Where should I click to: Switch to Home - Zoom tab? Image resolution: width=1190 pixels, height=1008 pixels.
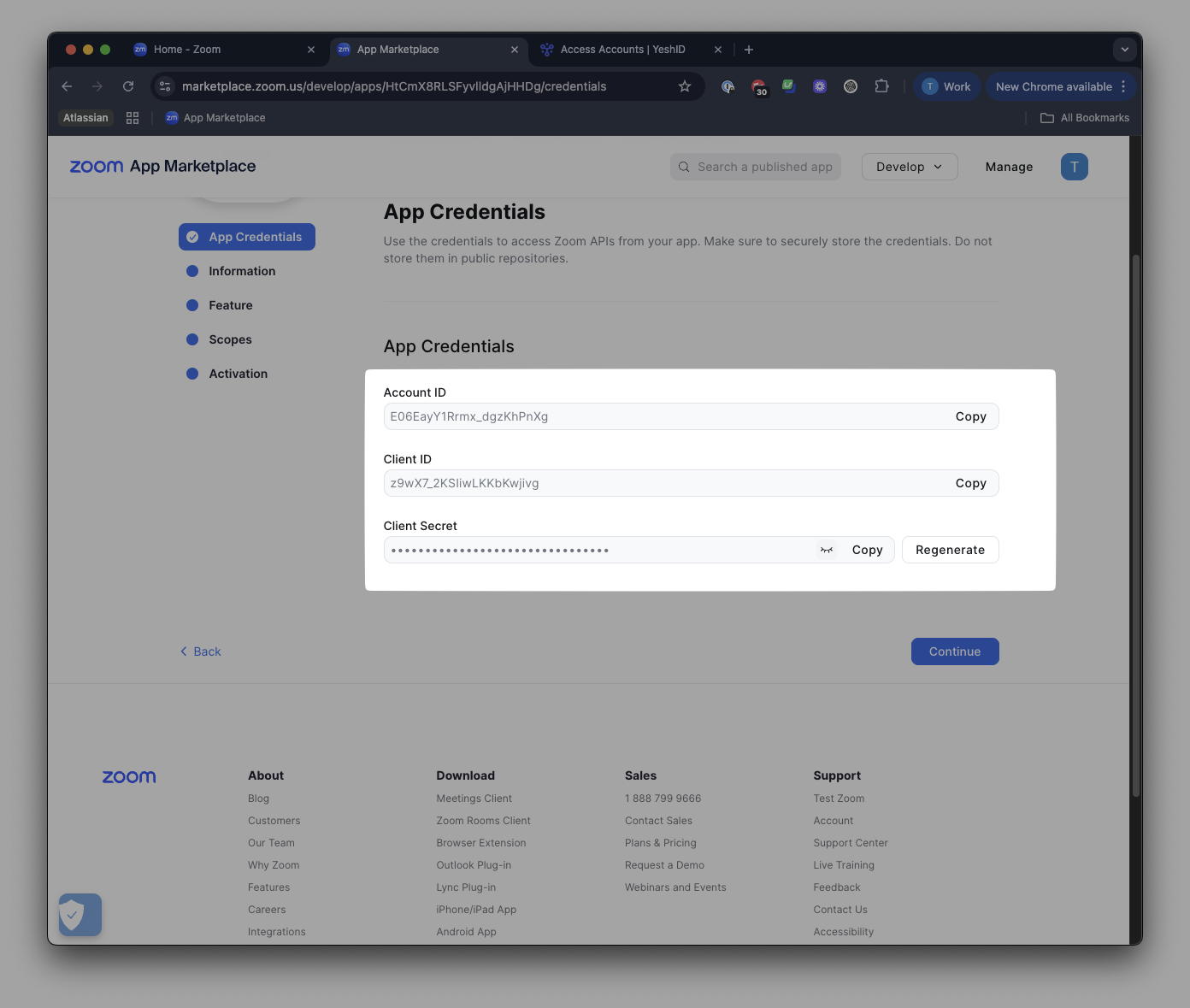coord(222,50)
